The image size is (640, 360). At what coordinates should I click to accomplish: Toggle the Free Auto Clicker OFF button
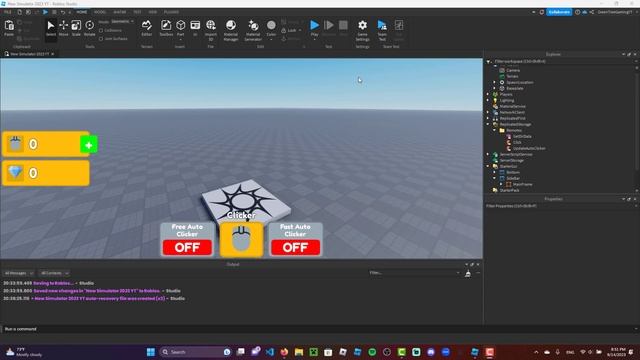click(x=187, y=247)
